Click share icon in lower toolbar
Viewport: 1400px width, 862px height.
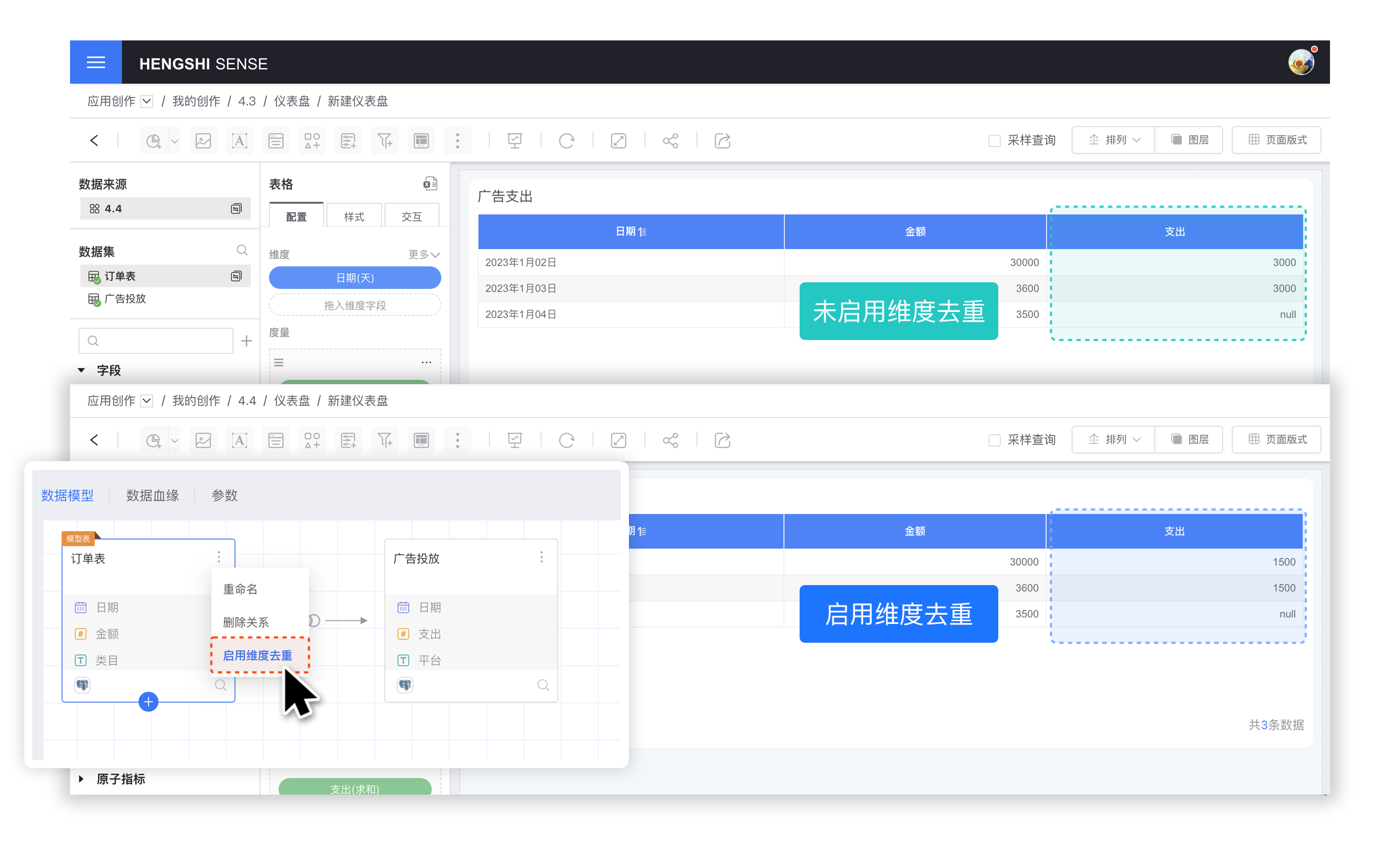click(671, 440)
